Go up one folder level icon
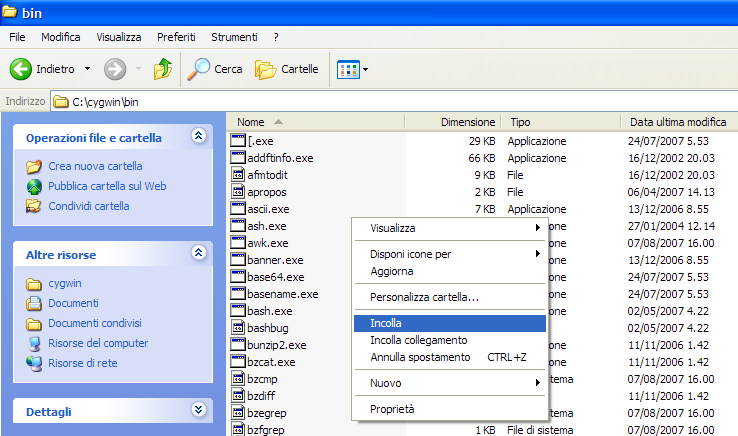The image size is (738, 436). coord(163,69)
